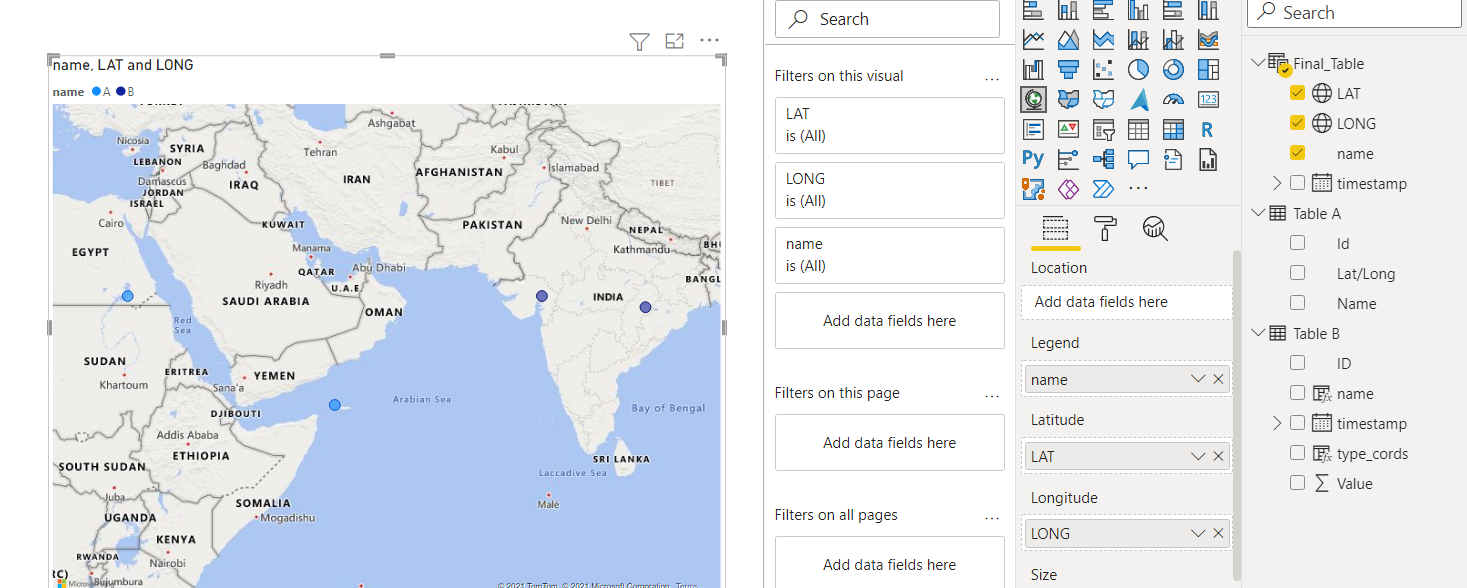Viewport: 1467px width, 588px height.
Task: Open the LAT is (All) filter card
Action: [x=889, y=125]
